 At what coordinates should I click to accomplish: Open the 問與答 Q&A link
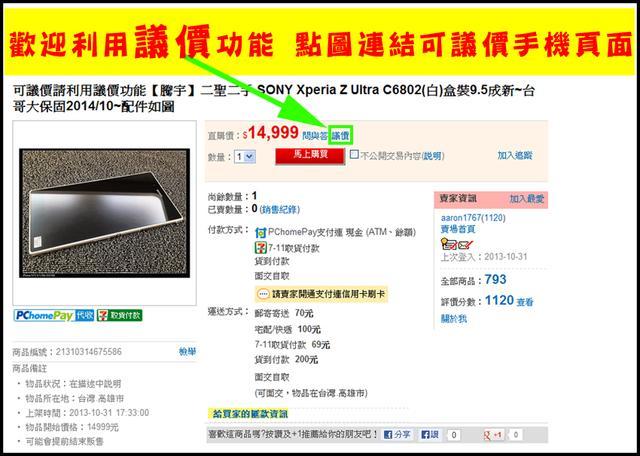[x=315, y=136]
